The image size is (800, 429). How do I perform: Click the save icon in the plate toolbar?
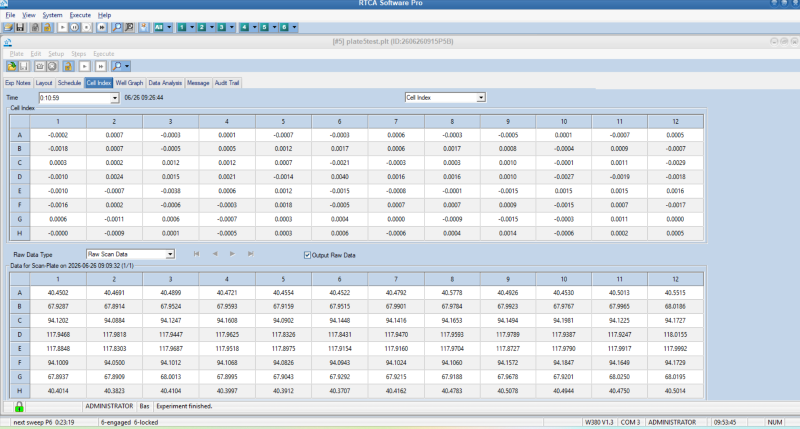pyautogui.click(x=23, y=66)
